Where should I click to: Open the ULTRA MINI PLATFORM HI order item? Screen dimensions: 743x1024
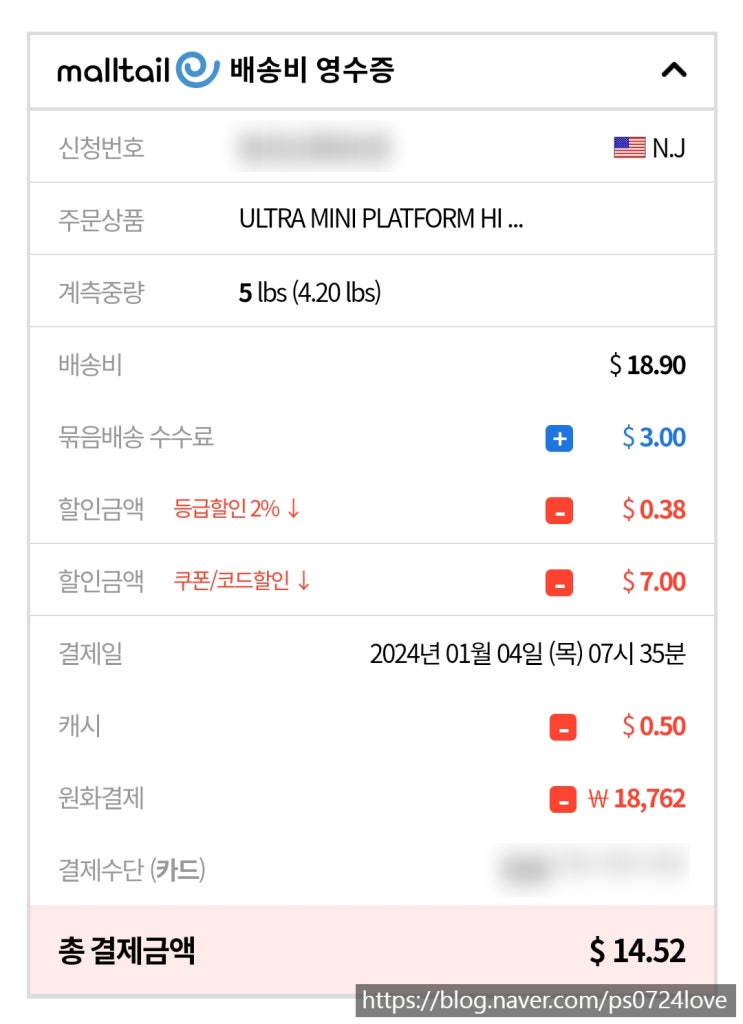point(380,219)
